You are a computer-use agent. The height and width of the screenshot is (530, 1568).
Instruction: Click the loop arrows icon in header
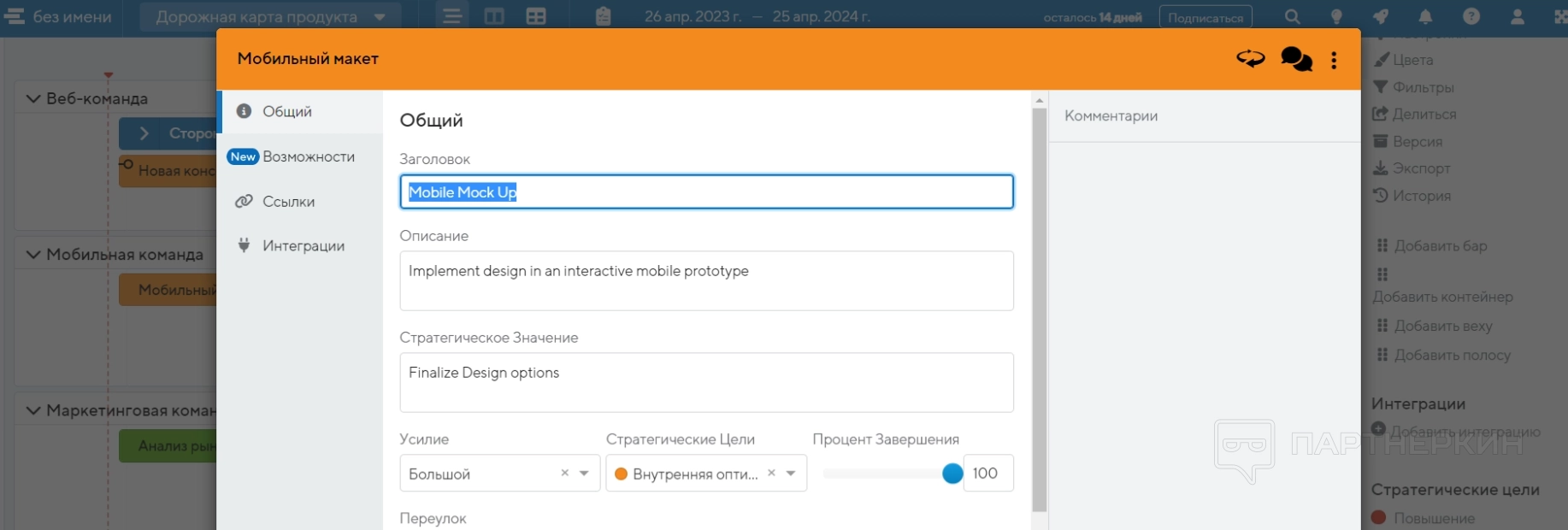(1250, 59)
